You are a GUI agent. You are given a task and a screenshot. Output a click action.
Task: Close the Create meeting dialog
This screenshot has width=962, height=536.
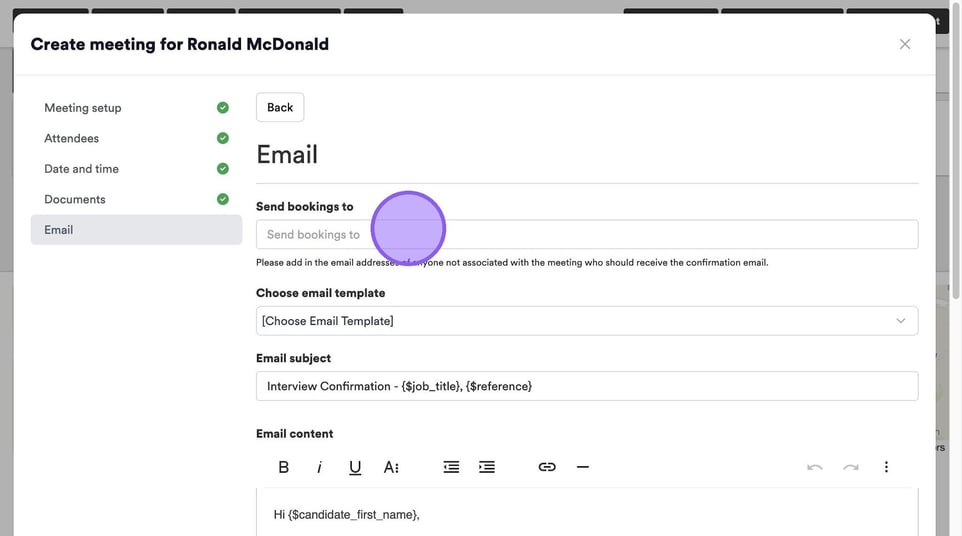click(x=905, y=44)
